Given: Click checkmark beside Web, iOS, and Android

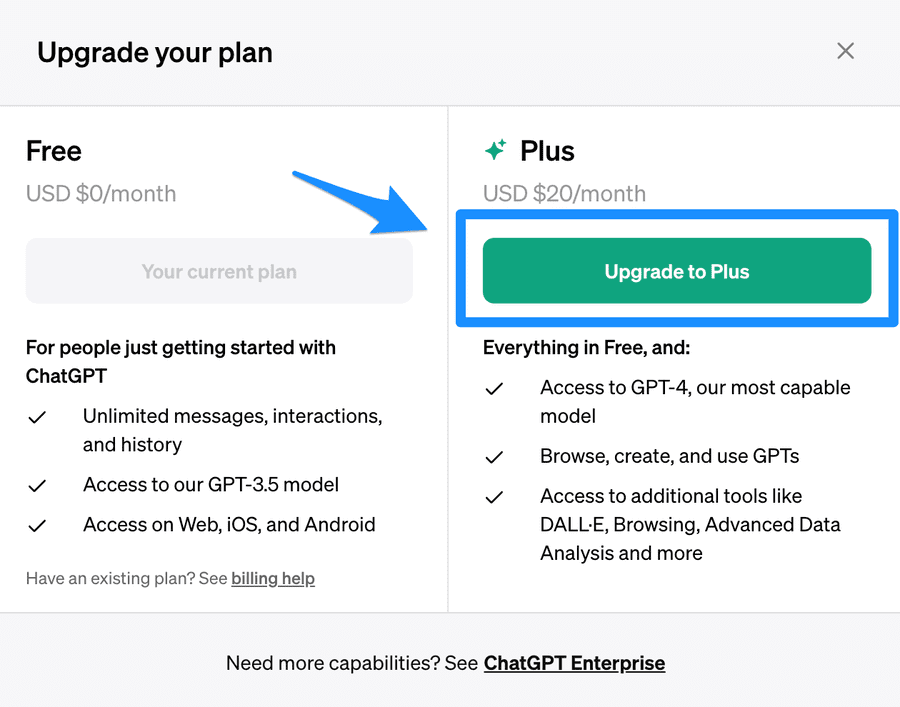Looking at the screenshot, I should pos(37,526).
